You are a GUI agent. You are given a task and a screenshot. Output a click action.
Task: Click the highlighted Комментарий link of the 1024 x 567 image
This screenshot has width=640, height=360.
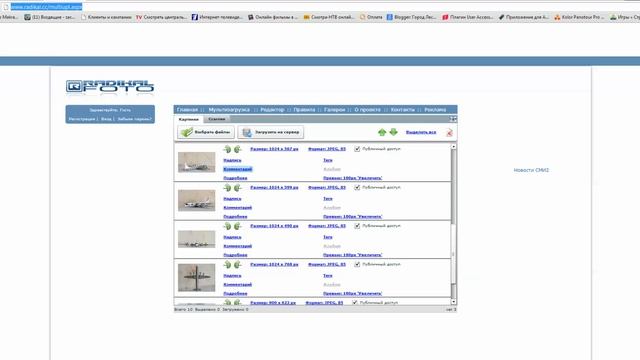click(238, 169)
